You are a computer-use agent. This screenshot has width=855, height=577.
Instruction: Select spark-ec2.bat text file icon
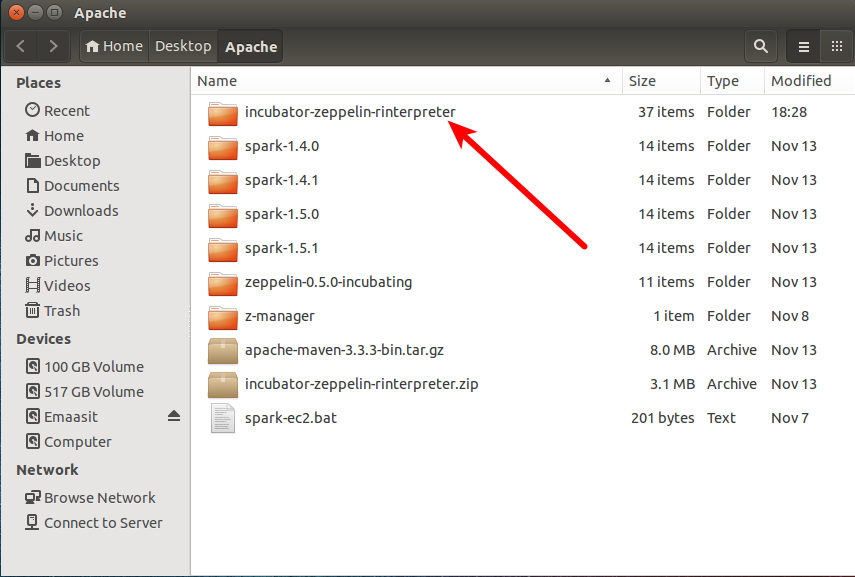(x=222, y=418)
